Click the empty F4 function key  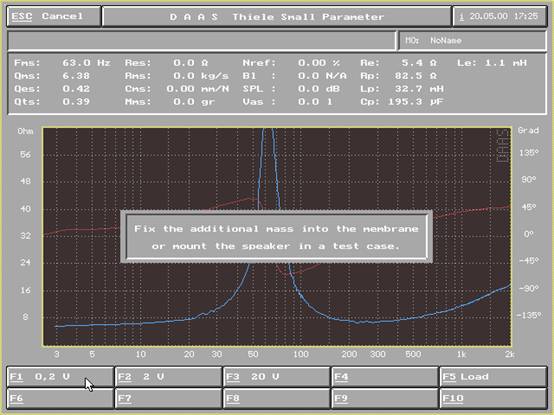[385, 377]
